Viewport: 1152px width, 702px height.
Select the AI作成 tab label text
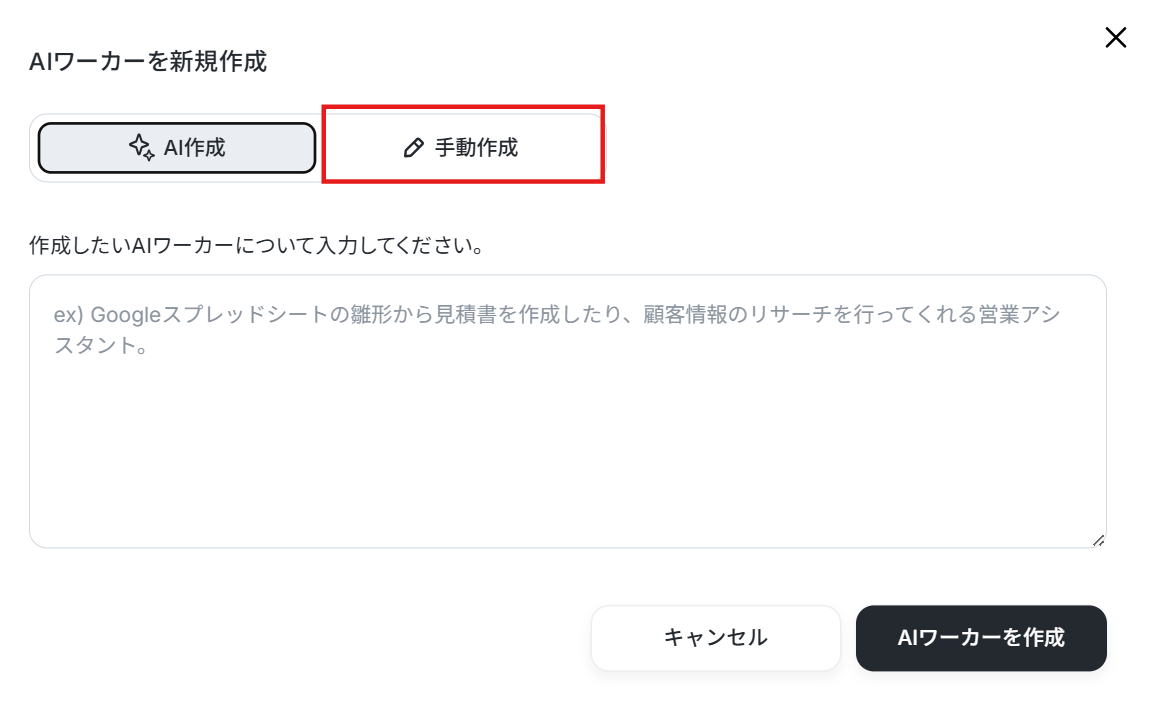pyautogui.click(x=194, y=148)
